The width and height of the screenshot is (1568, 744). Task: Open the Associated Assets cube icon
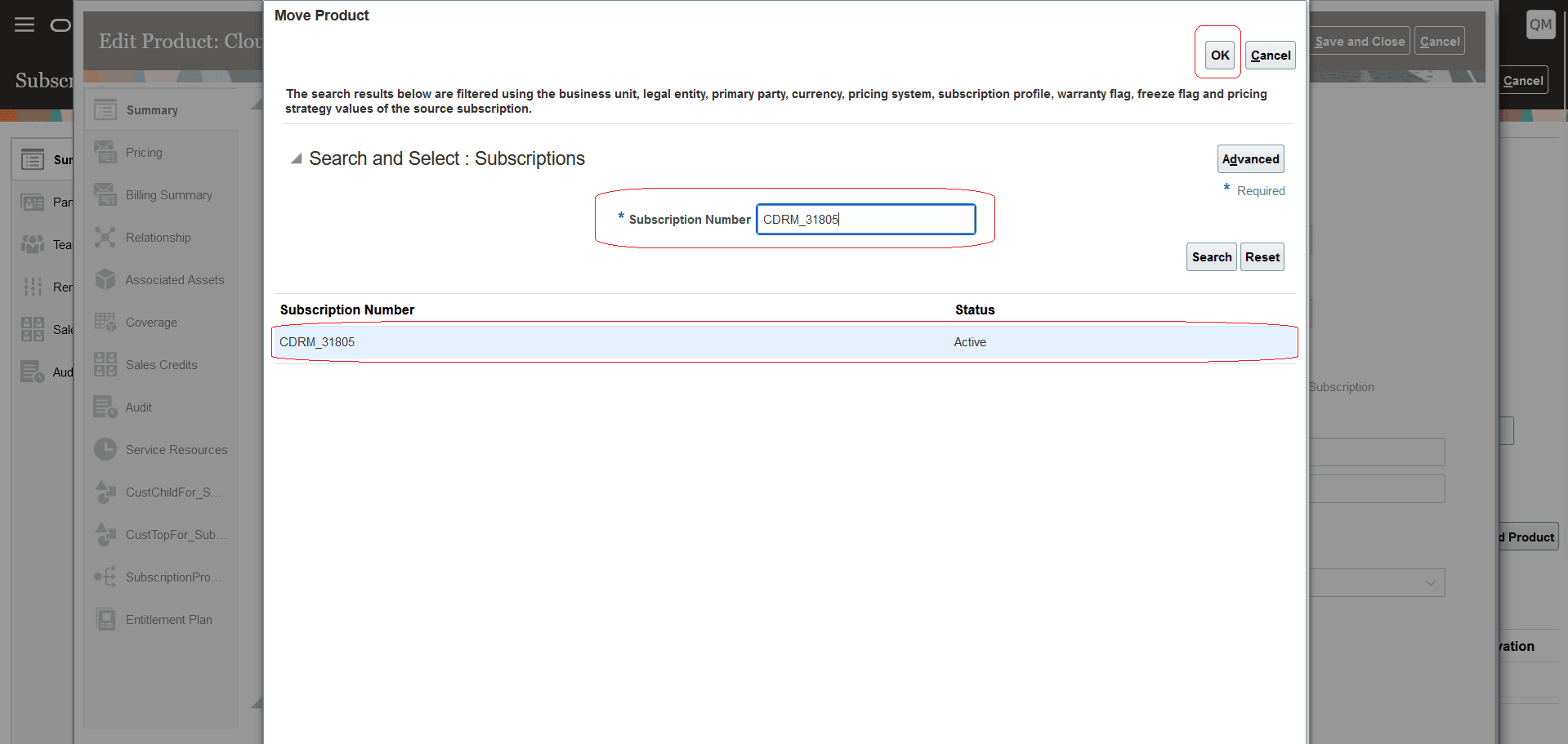tap(105, 279)
